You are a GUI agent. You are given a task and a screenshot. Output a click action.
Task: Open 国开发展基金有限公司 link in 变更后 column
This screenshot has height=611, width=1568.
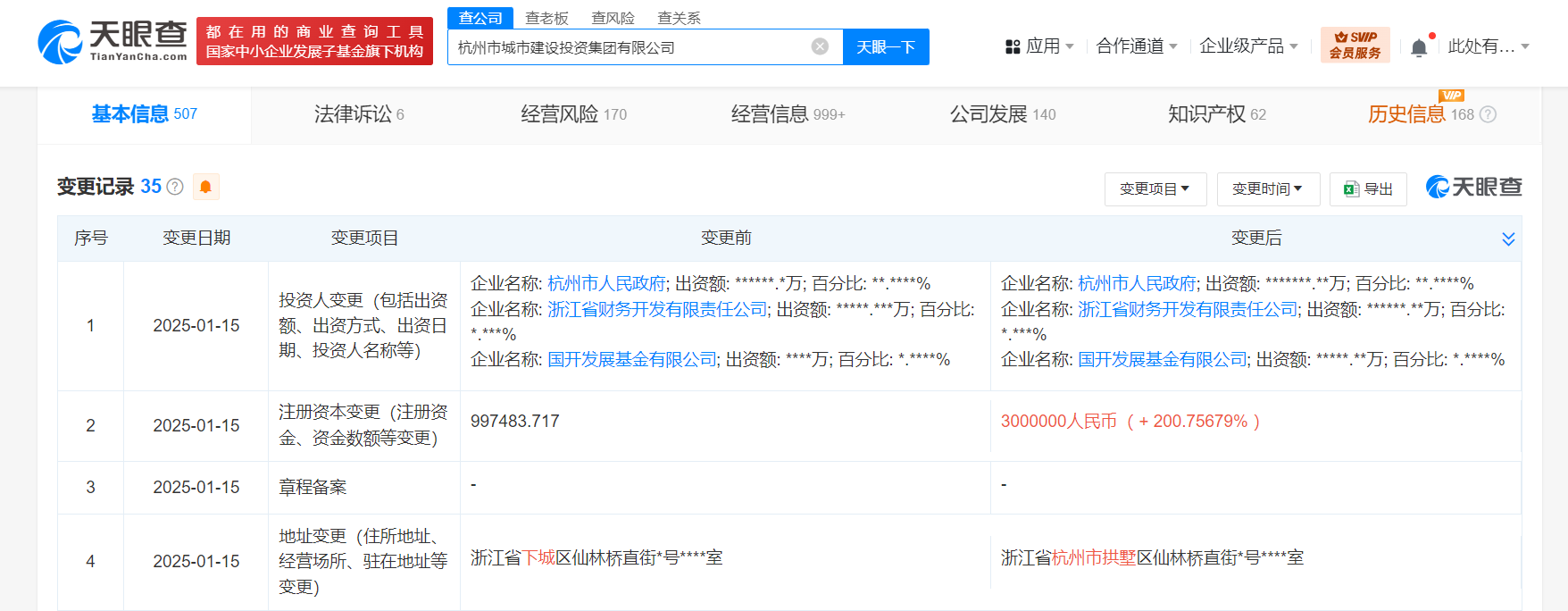1163,359
